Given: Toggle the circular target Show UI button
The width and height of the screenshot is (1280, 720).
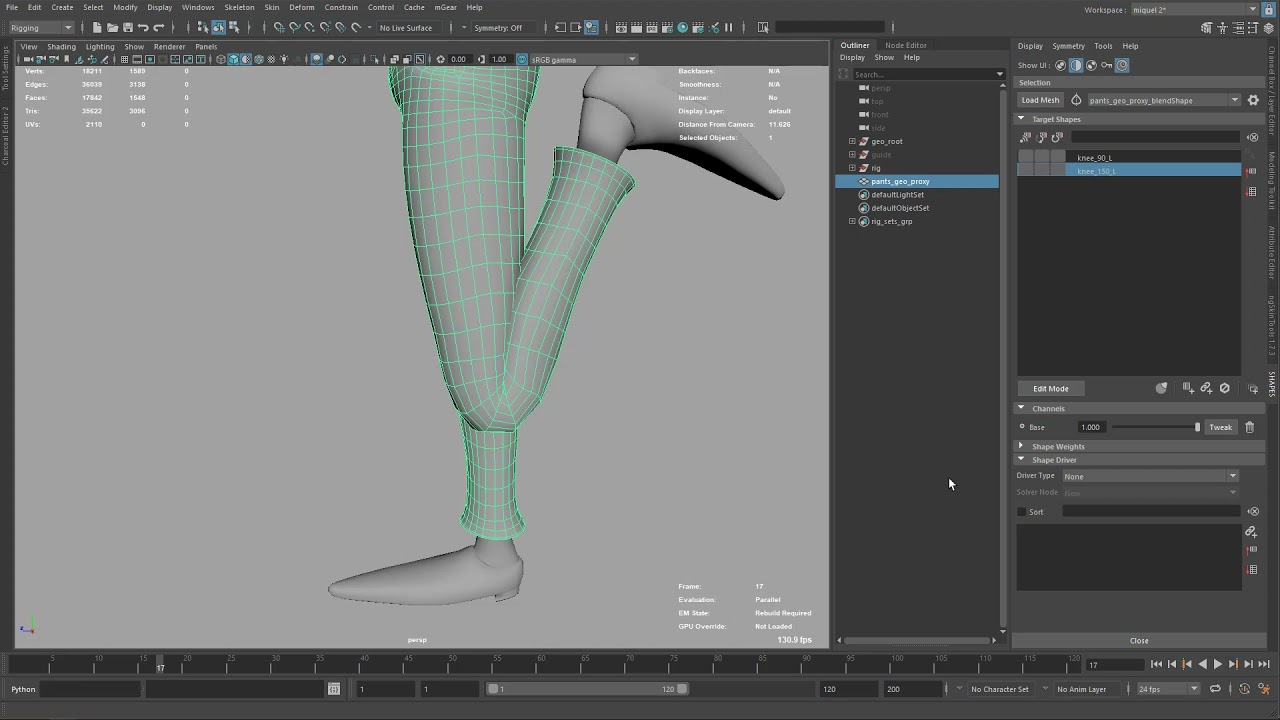Looking at the screenshot, I should point(1122,66).
